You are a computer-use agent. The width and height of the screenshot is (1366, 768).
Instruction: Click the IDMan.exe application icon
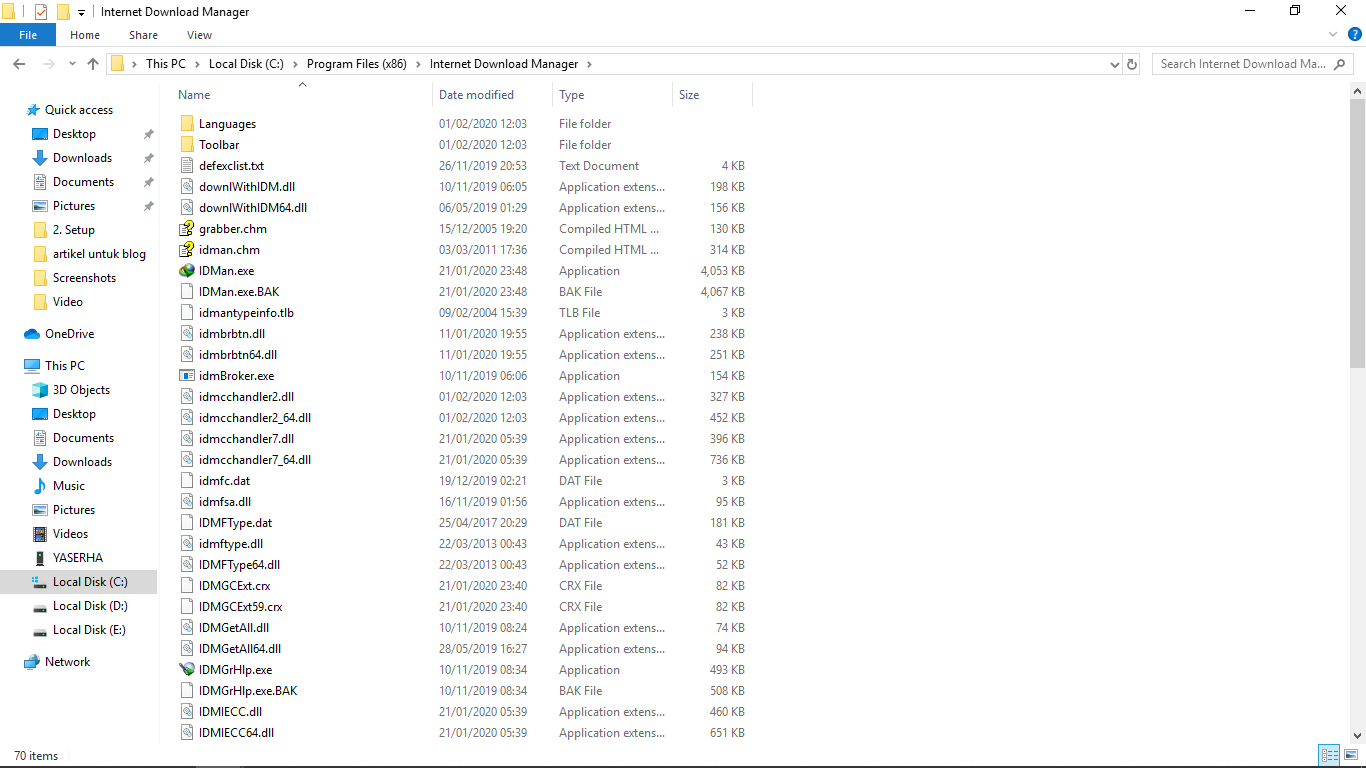pyautogui.click(x=187, y=271)
